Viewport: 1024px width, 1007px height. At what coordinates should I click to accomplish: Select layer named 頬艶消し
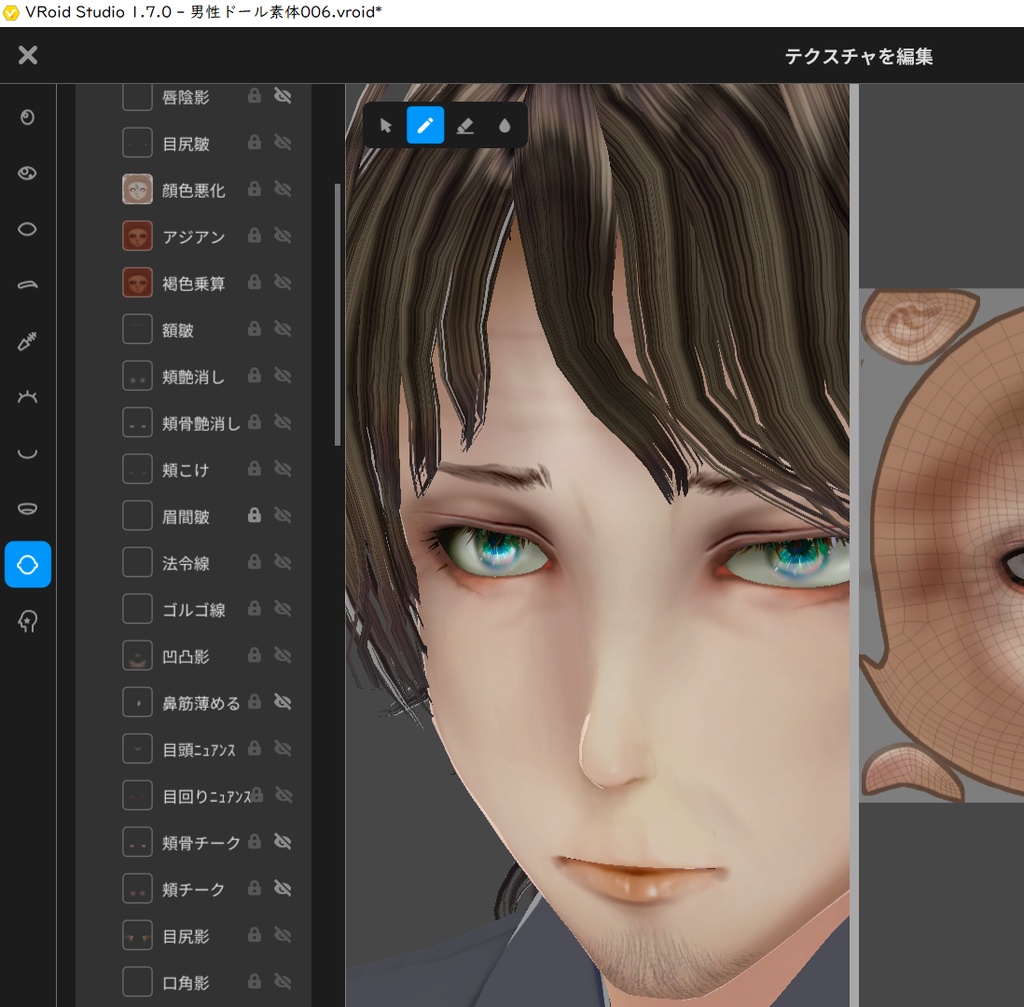(193, 377)
